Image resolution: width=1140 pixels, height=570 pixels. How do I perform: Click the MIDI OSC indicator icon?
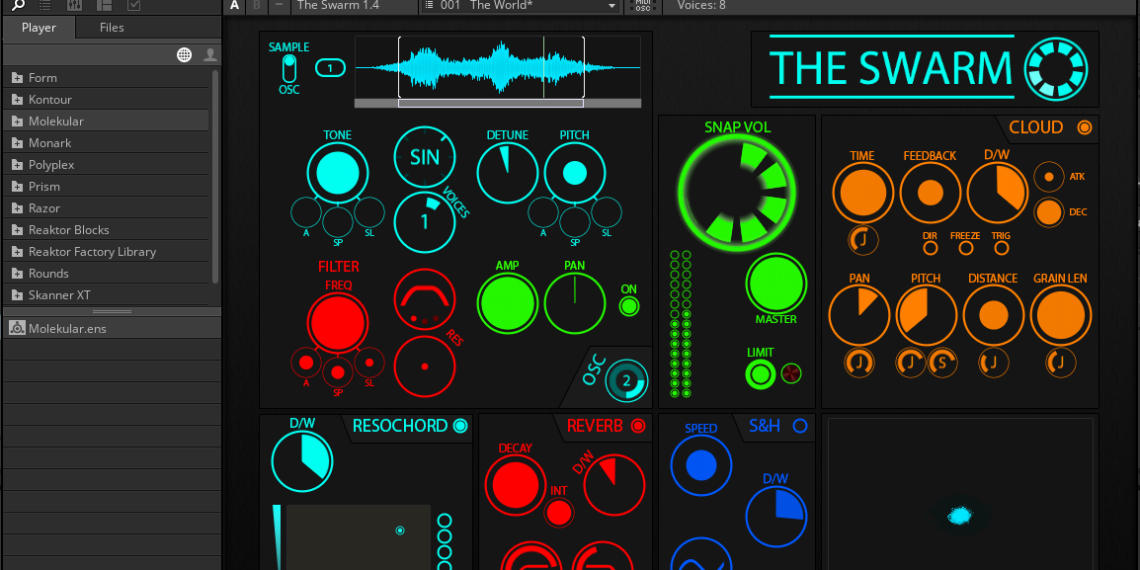coord(642,6)
